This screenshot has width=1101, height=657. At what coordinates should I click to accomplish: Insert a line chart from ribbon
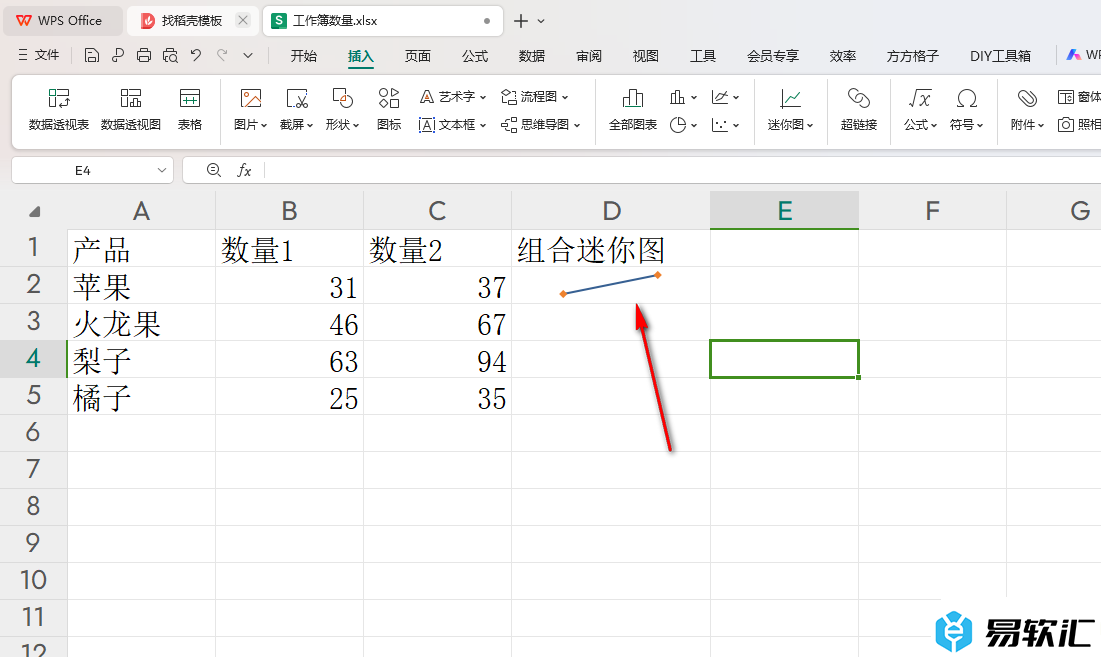(x=720, y=97)
